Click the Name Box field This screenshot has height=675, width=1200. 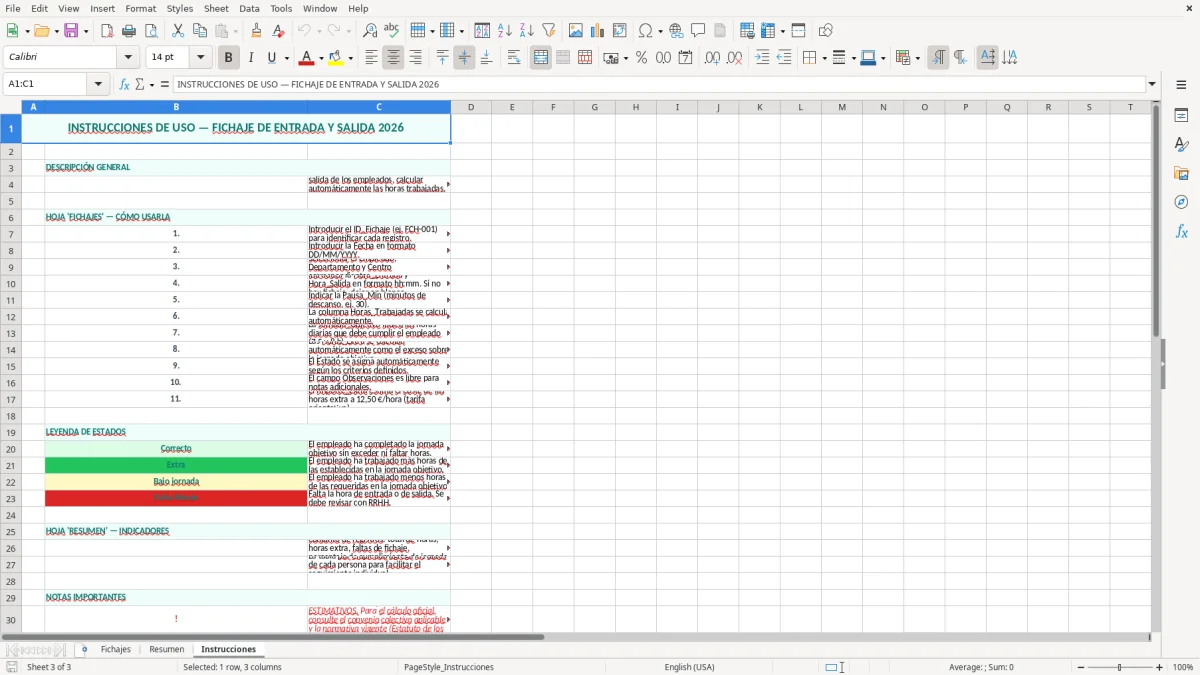click(x=47, y=84)
